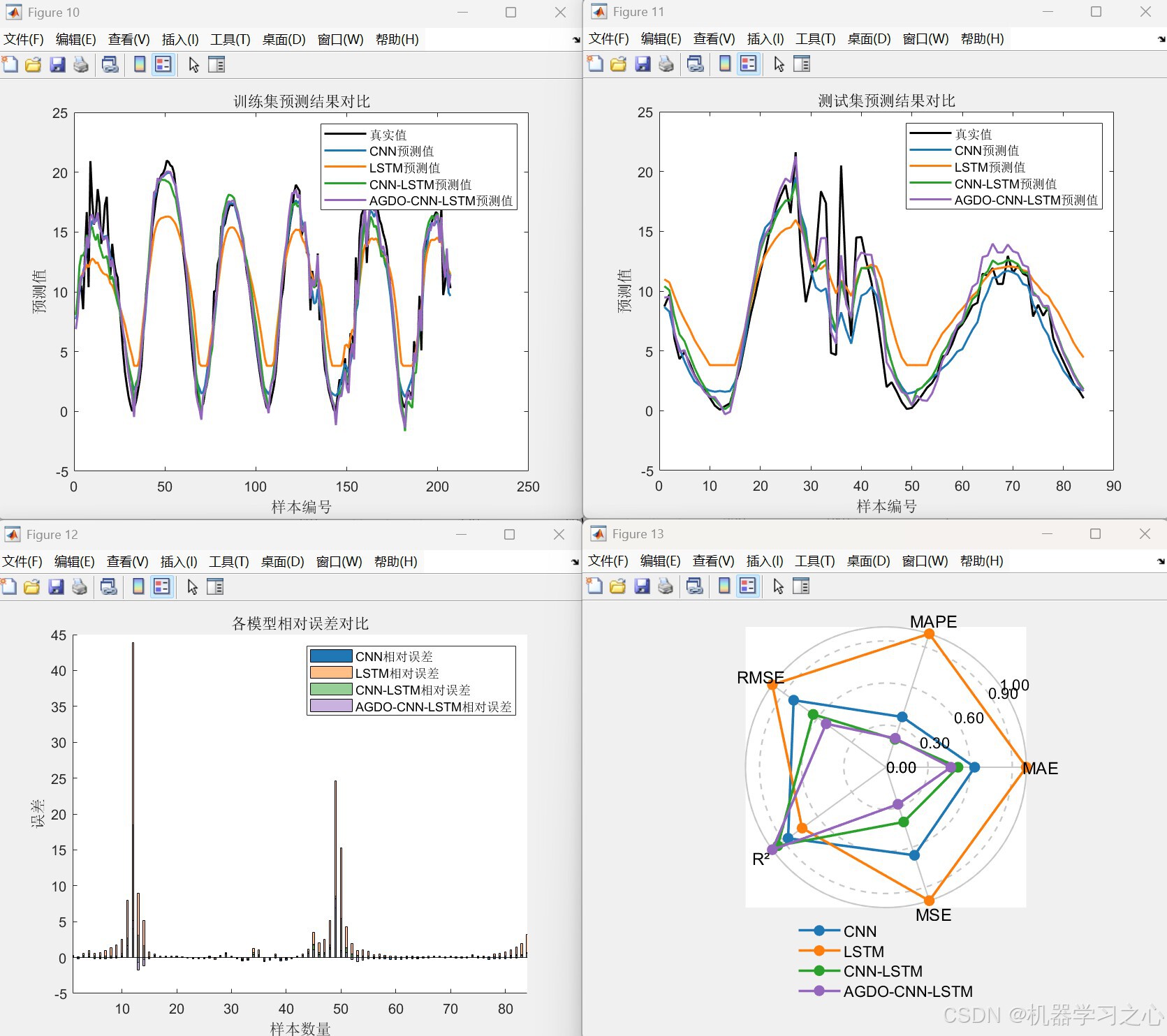
Task: Click the 样本编号 x-axis label in Figure 11
Action: (x=887, y=506)
